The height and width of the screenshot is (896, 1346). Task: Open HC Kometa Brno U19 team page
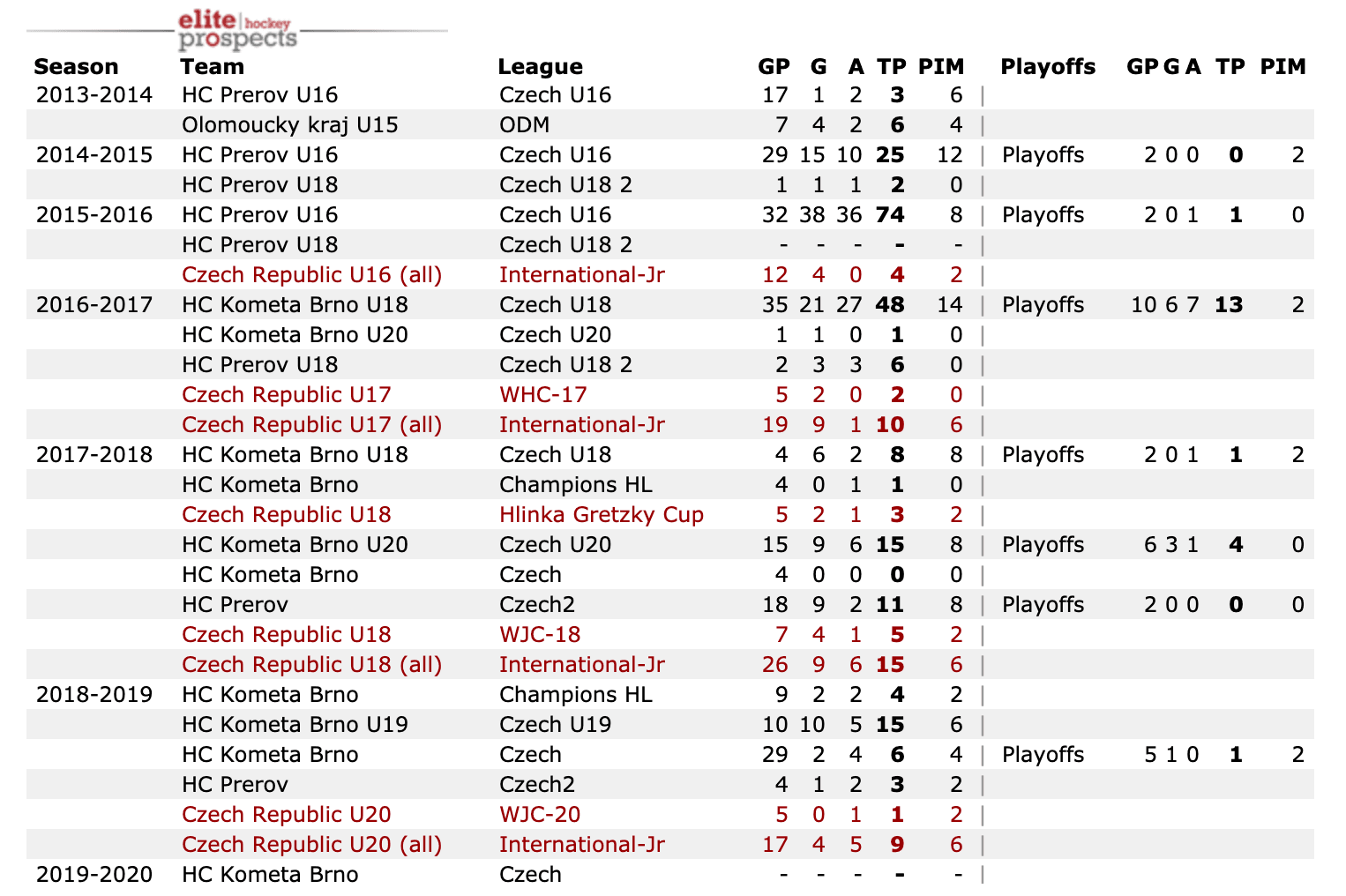[295, 725]
